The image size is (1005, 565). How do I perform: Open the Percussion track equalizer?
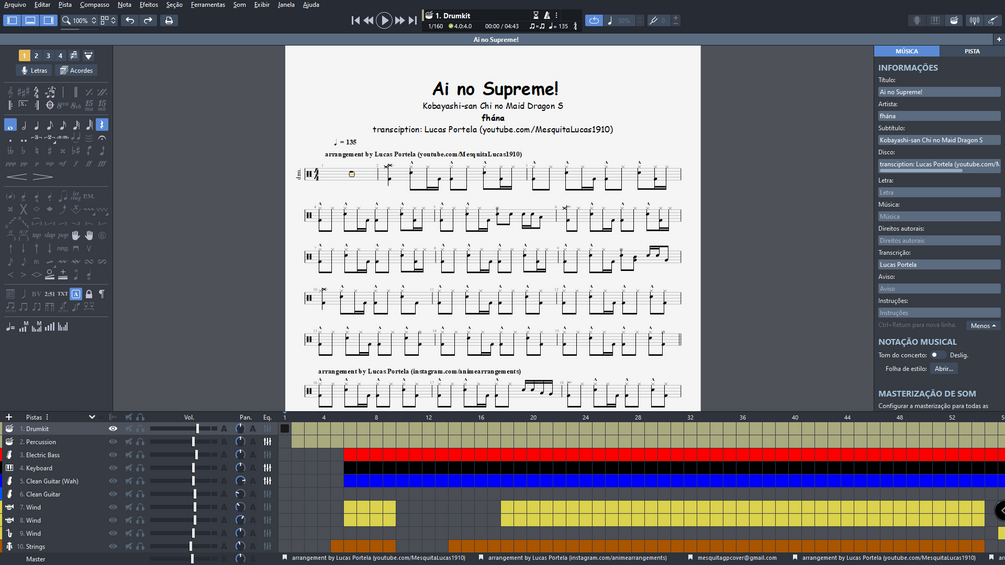267,442
